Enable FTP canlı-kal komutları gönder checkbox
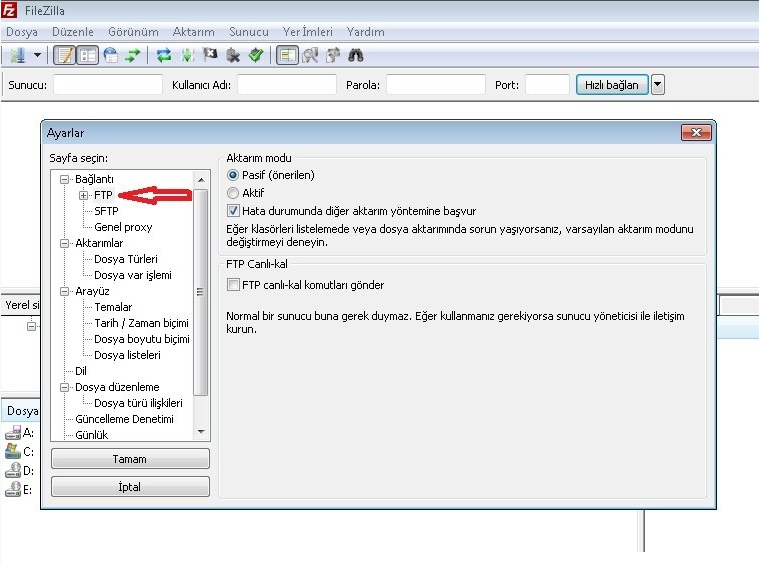The image size is (759, 564). coord(234,285)
